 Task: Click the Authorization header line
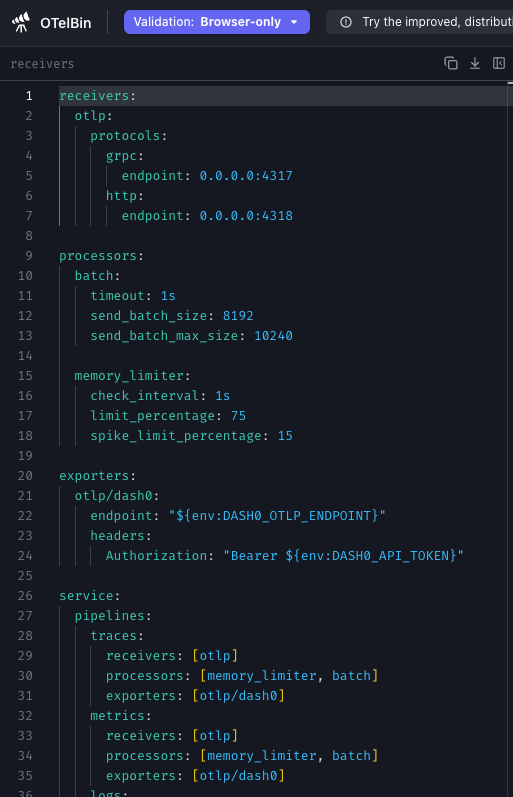click(285, 556)
